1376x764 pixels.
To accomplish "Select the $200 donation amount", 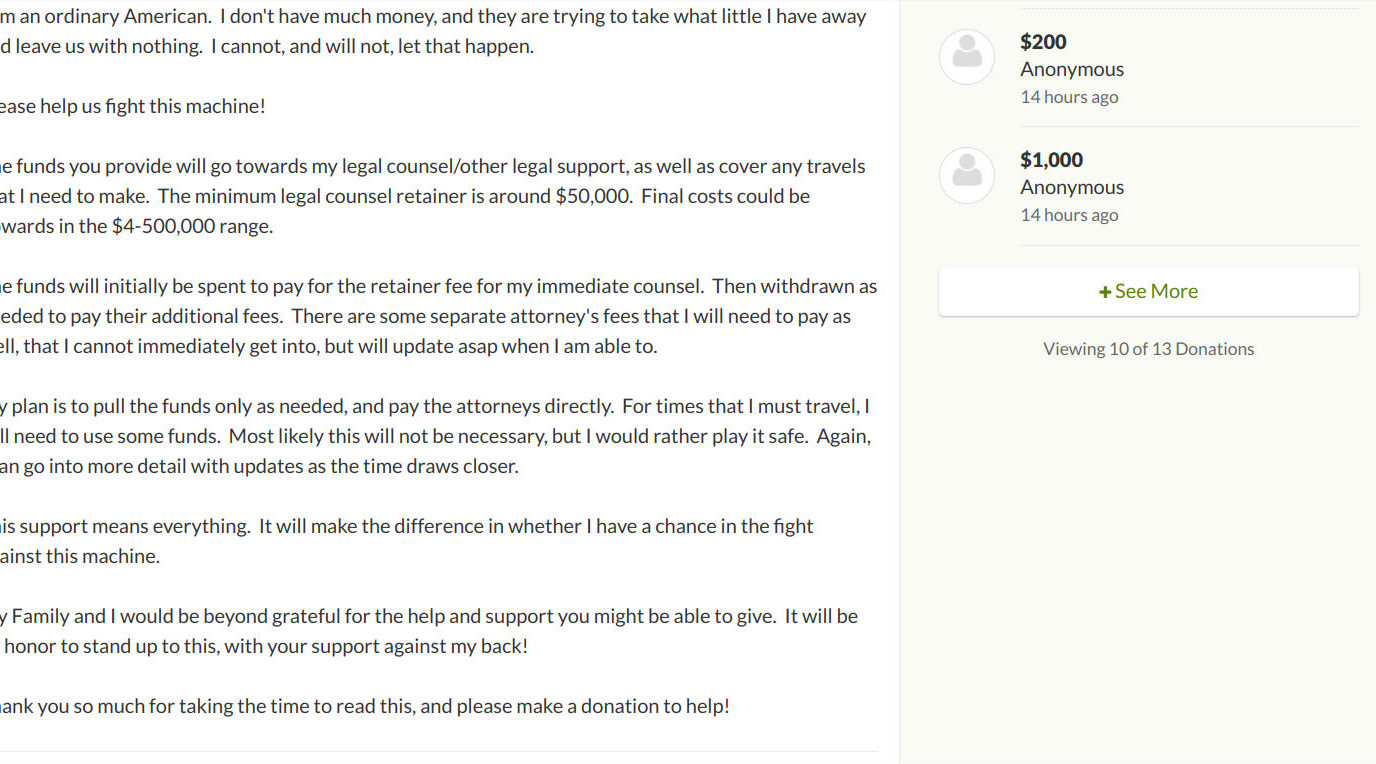I will [1043, 42].
